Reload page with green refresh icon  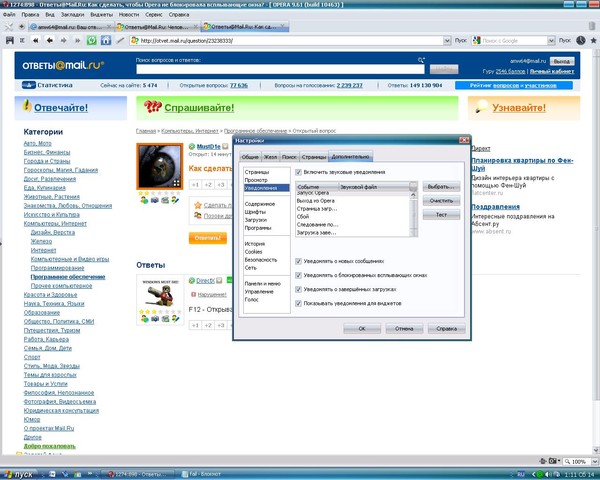91,40
